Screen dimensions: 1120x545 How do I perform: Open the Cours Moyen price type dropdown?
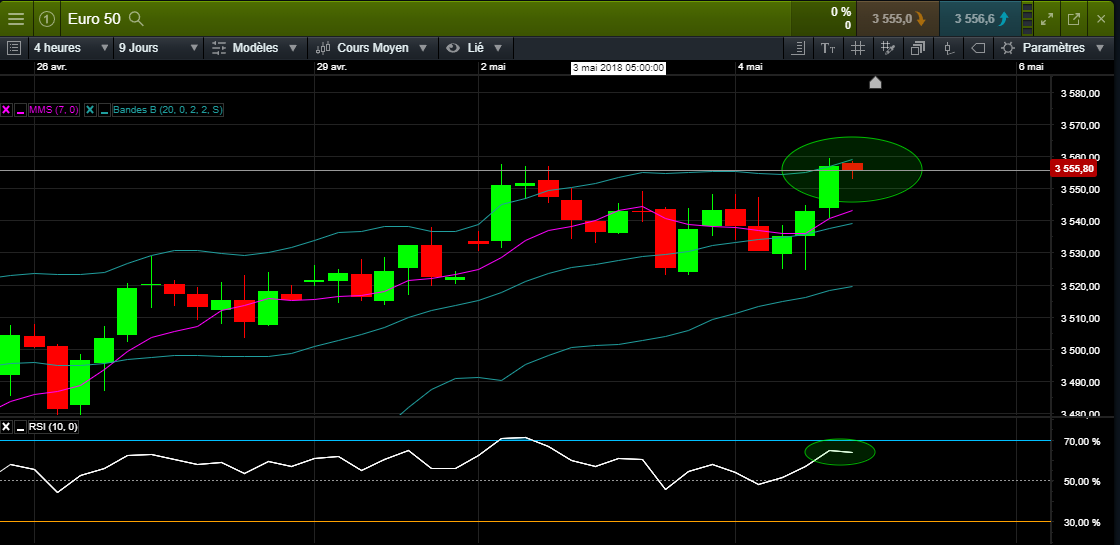click(x=373, y=48)
